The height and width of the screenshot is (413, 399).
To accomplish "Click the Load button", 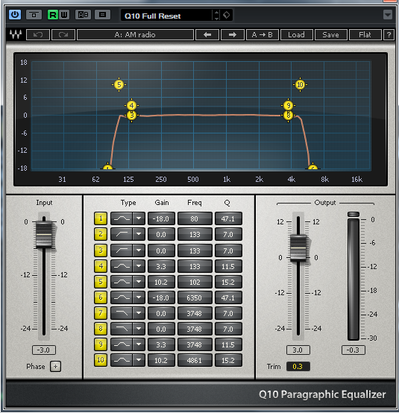I will [297, 35].
